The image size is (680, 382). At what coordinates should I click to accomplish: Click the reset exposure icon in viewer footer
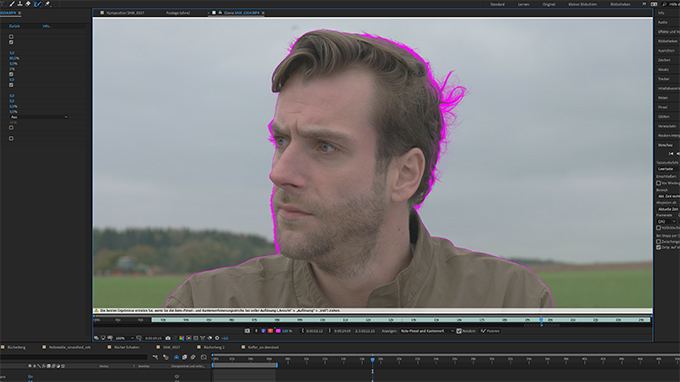click(217, 338)
